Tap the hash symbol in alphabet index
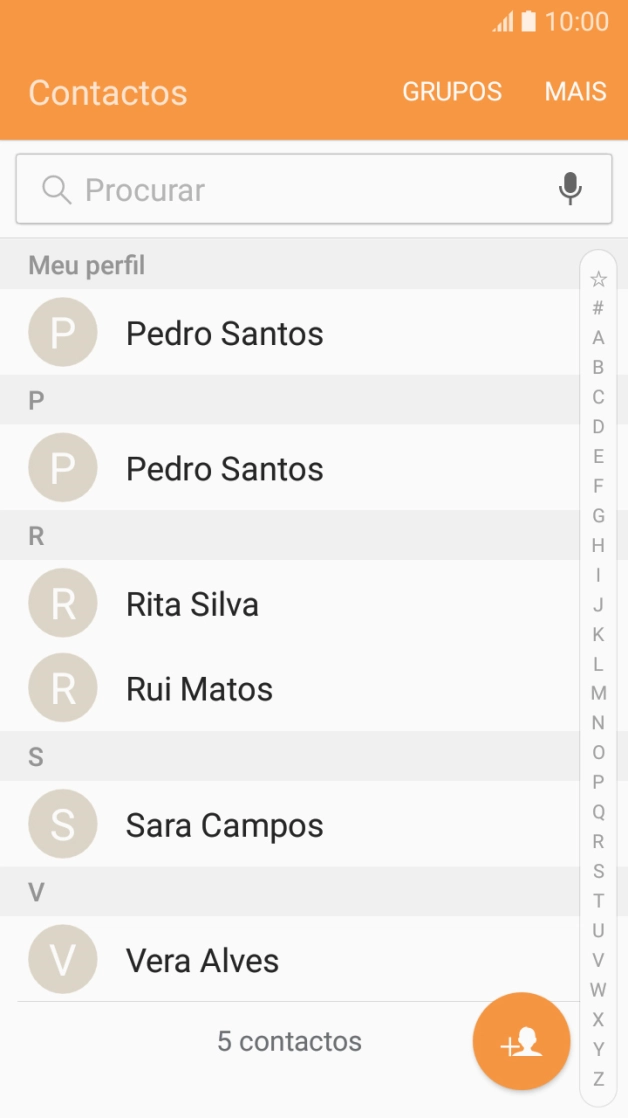This screenshot has height=1118, width=628. 597,308
